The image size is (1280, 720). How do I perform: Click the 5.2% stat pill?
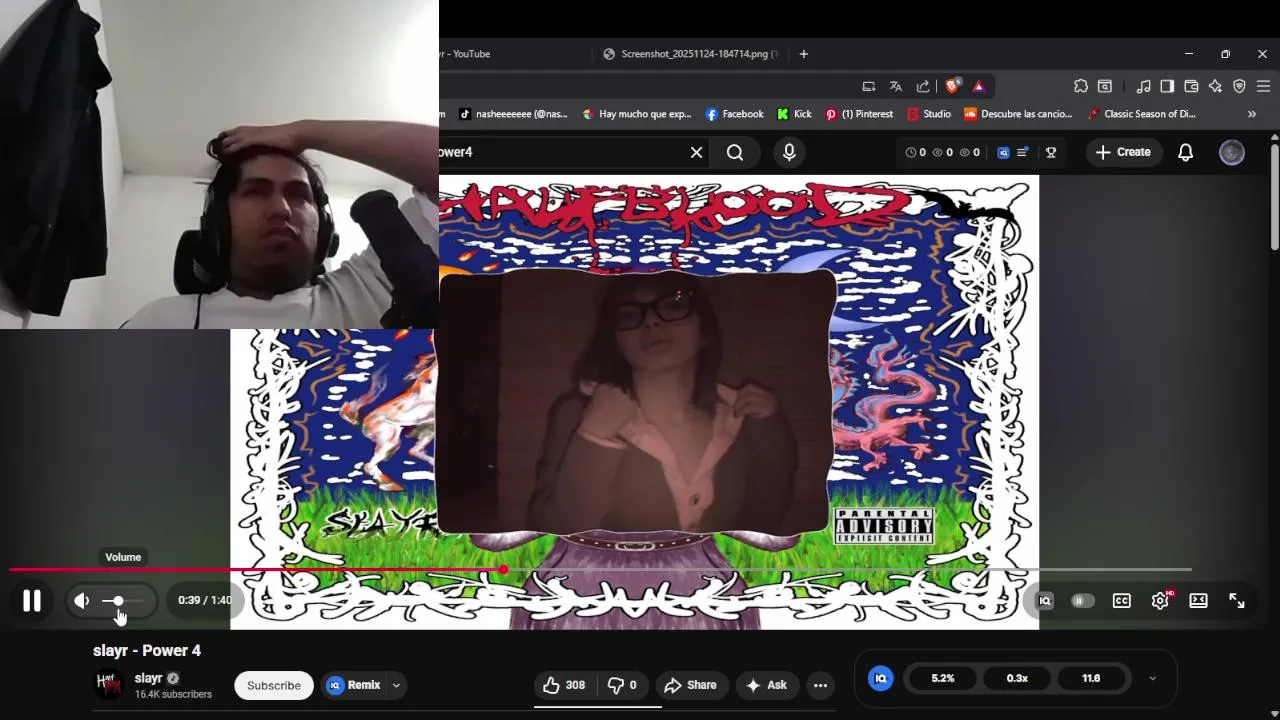pos(942,678)
